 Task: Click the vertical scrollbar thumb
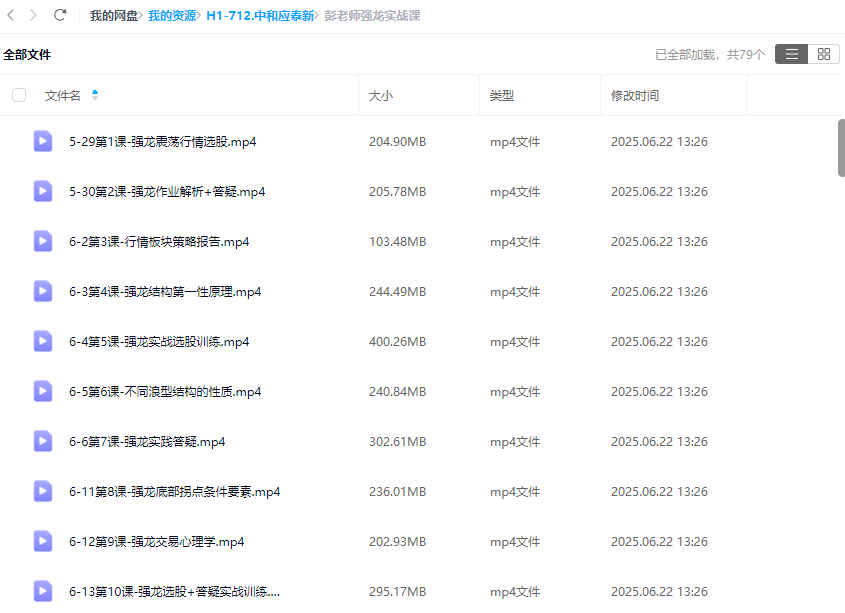point(841,147)
